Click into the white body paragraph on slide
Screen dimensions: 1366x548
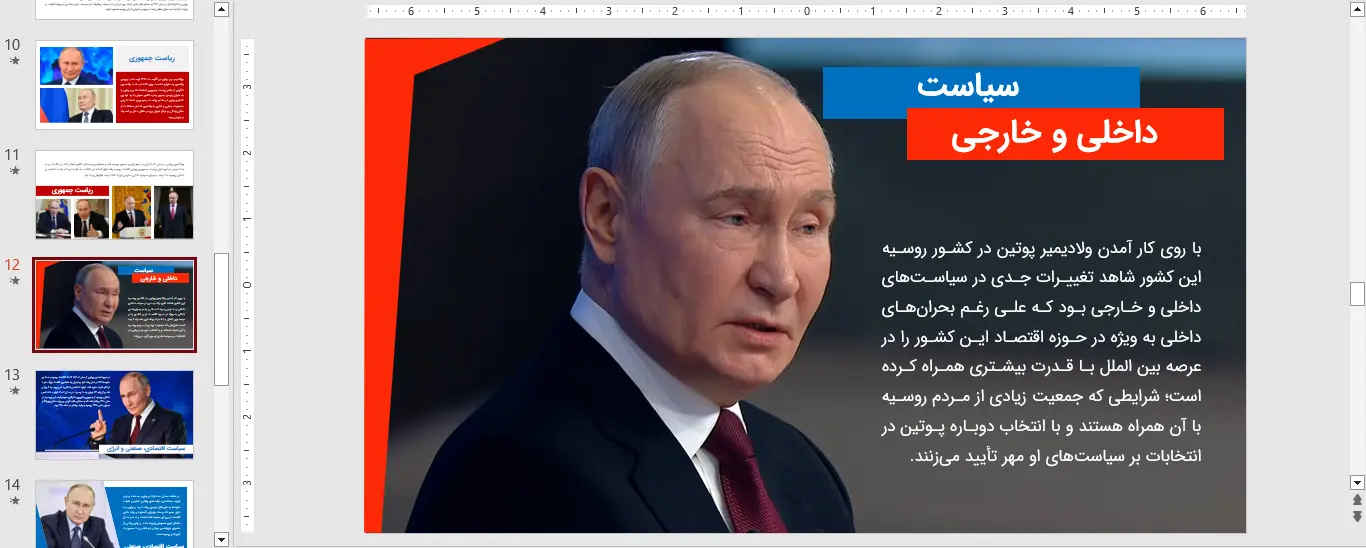(x=1040, y=351)
